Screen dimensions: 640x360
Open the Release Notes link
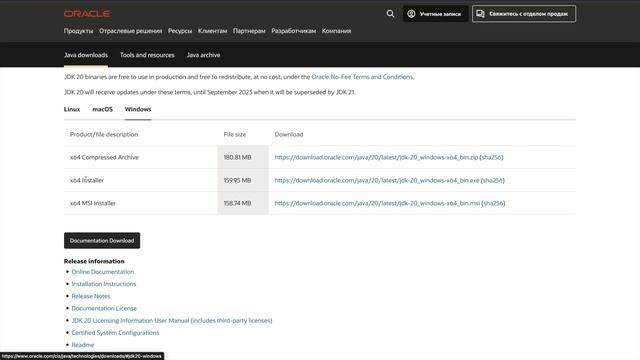click(x=91, y=296)
